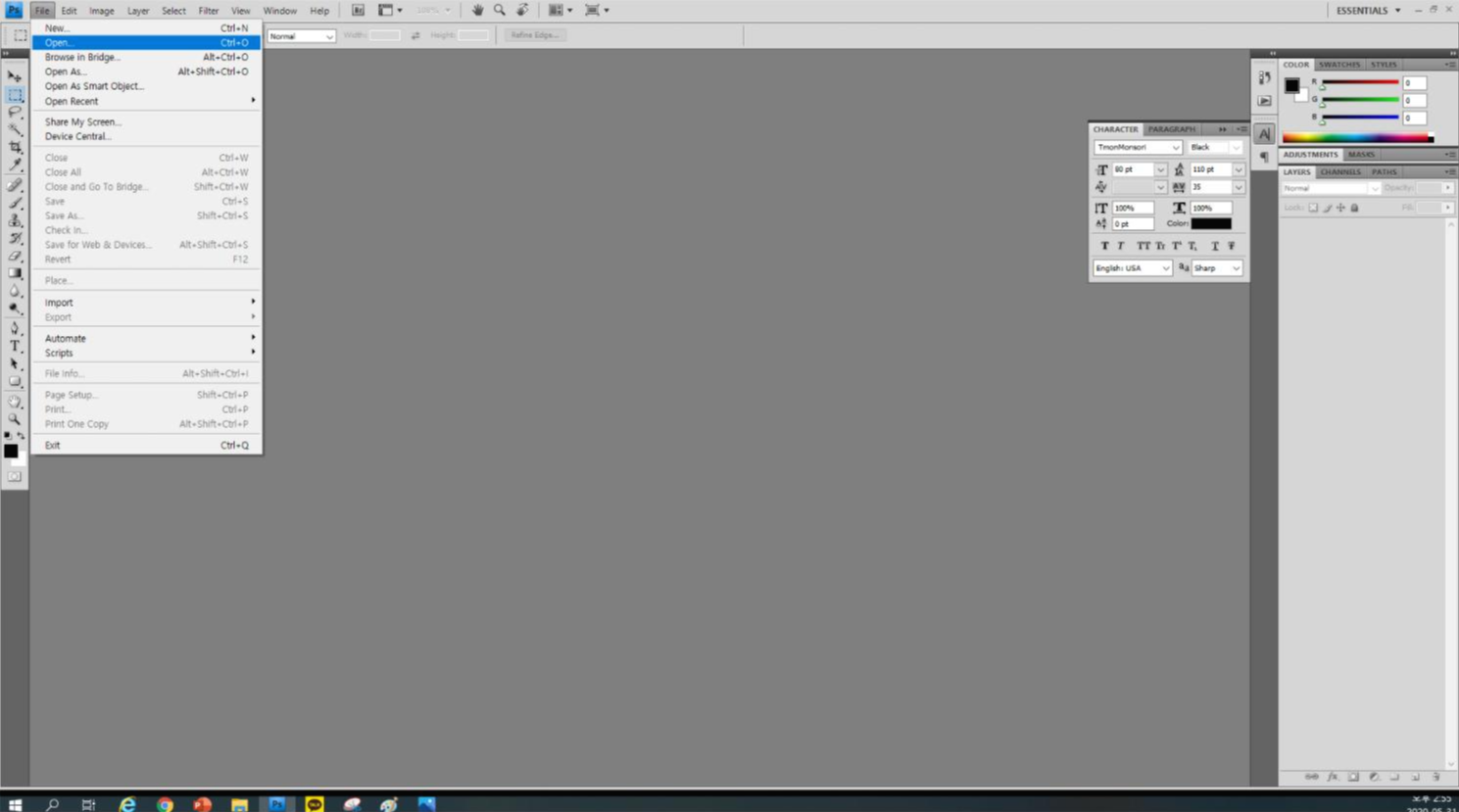Viewport: 1459px width, 812px height.
Task: Choose Exit from the File menu
Action: coord(147,445)
